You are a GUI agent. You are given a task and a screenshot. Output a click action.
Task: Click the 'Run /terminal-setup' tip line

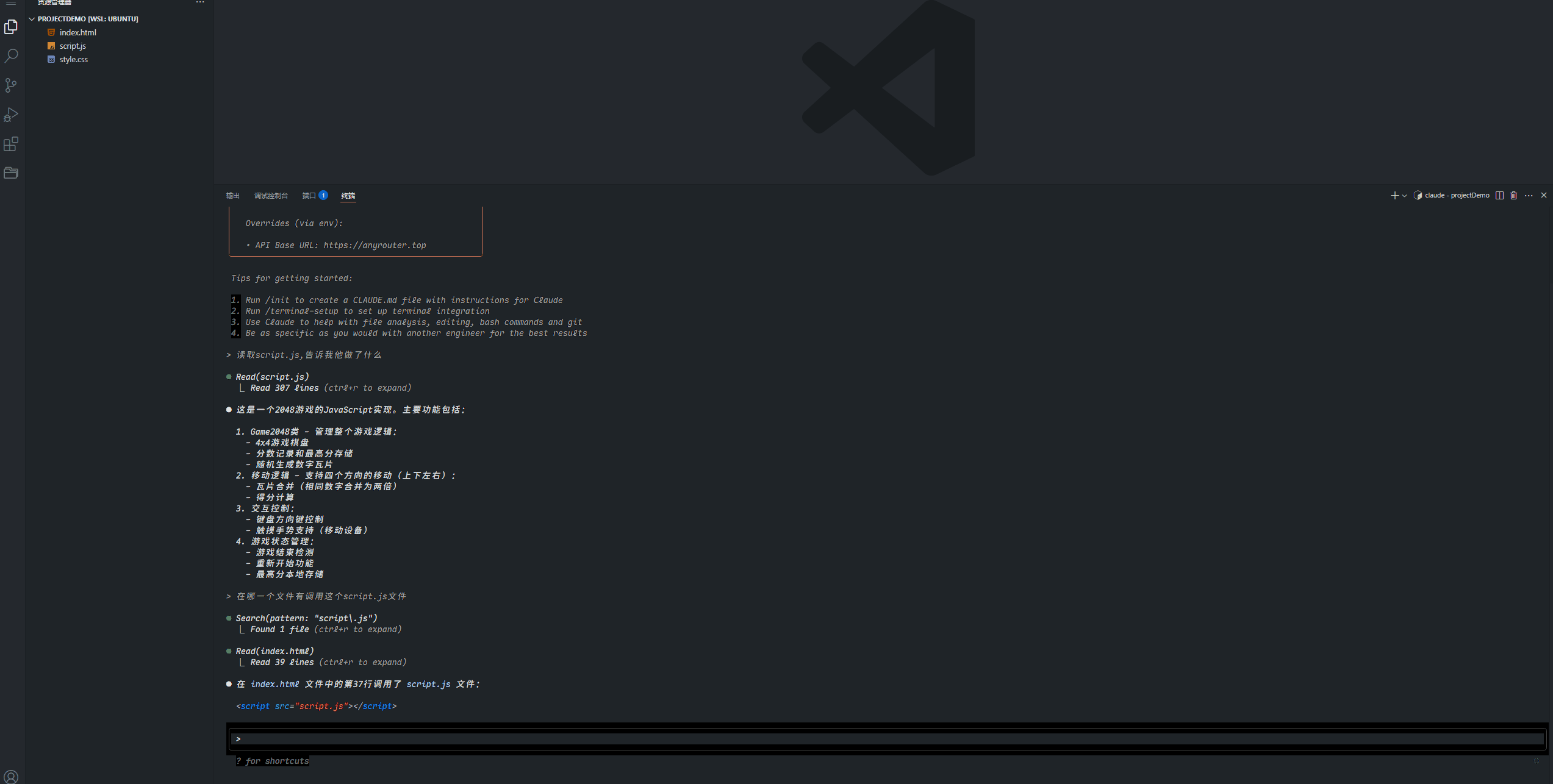[360, 311]
